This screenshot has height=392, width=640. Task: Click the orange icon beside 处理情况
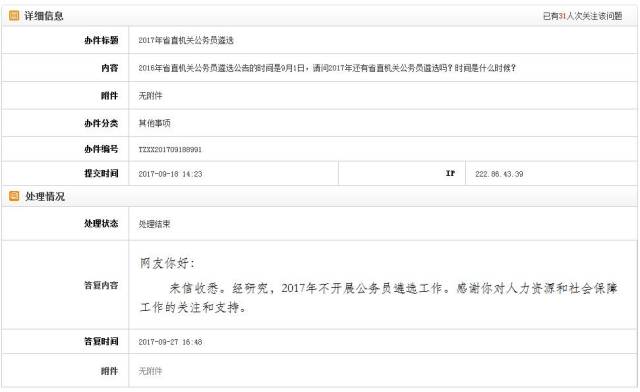pyautogui.click(x=14, y=196)
